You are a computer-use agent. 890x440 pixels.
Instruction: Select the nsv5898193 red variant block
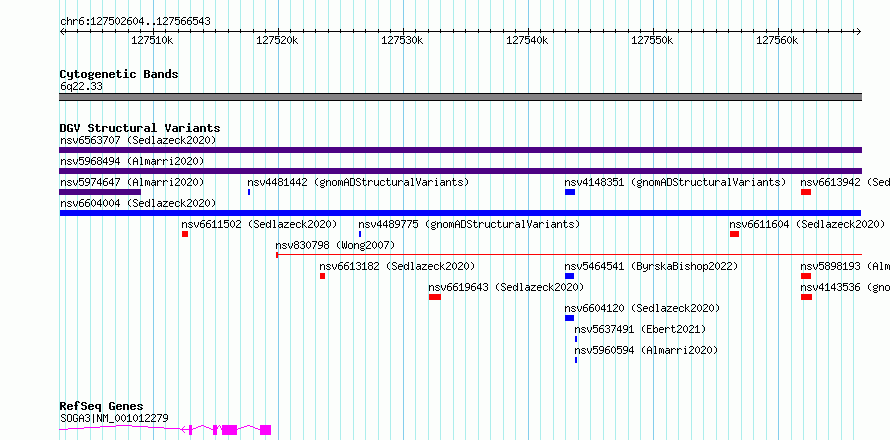(x=806, y=276)
